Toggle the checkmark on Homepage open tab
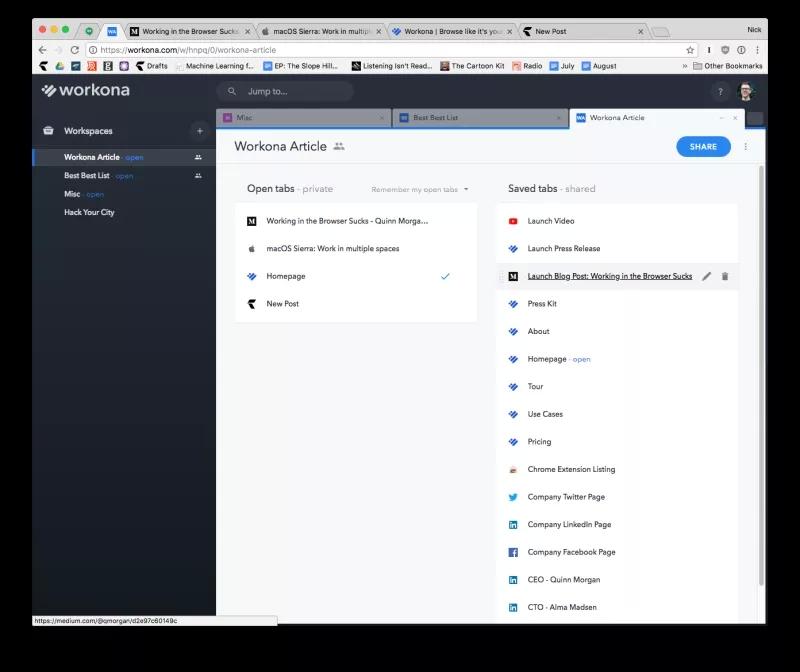 [x=445, y=276]
